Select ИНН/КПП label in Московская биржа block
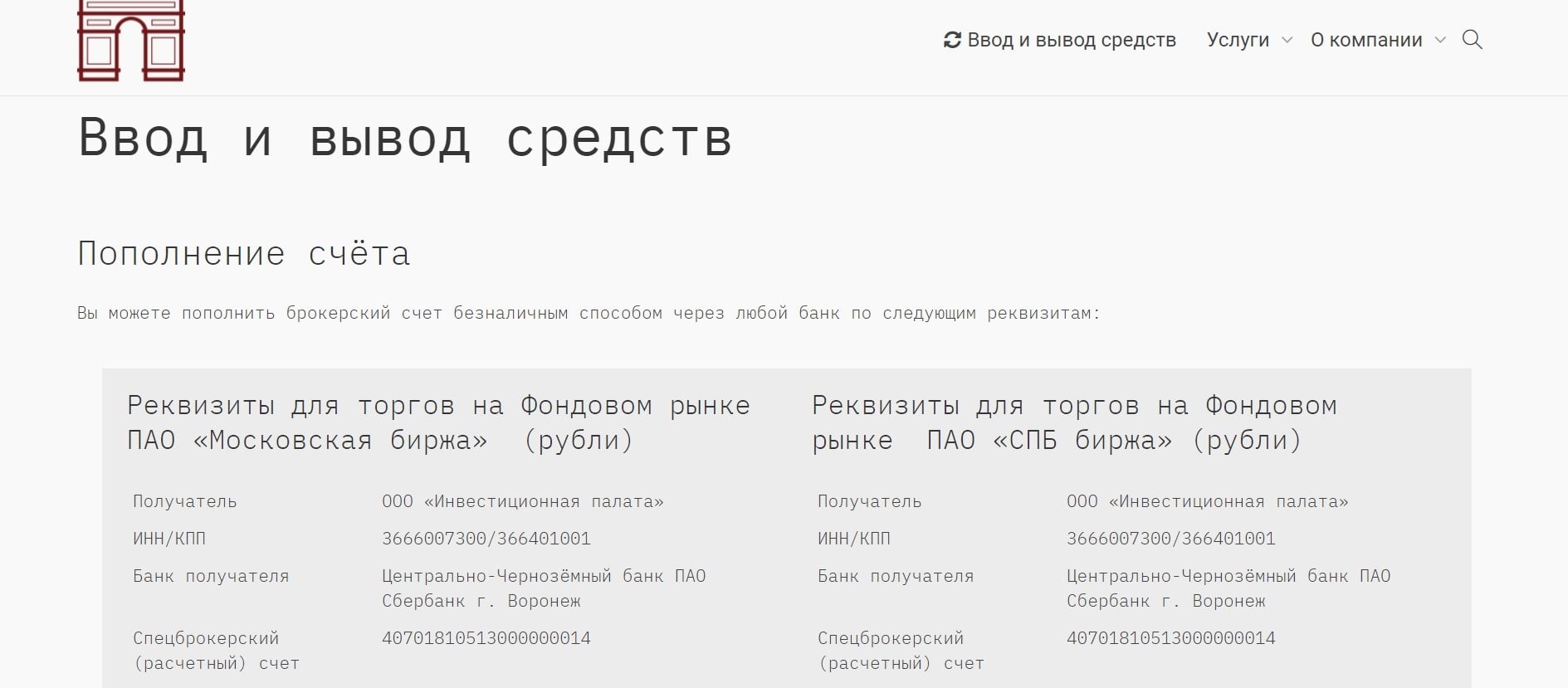This screenshot has width=1568, height=688. pyautogui.click(x=169, y=539)
